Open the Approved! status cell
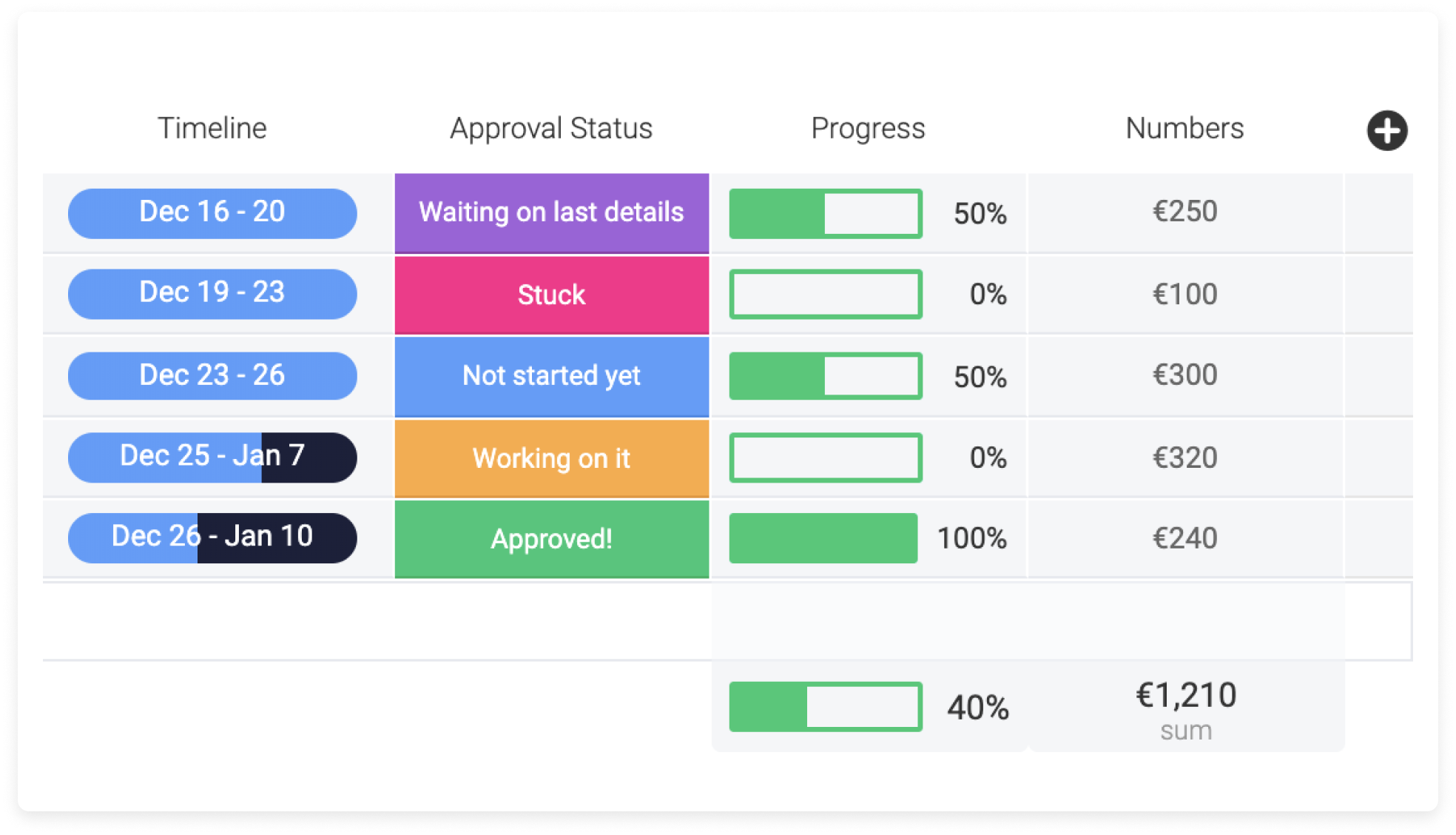 pos(552,539)
